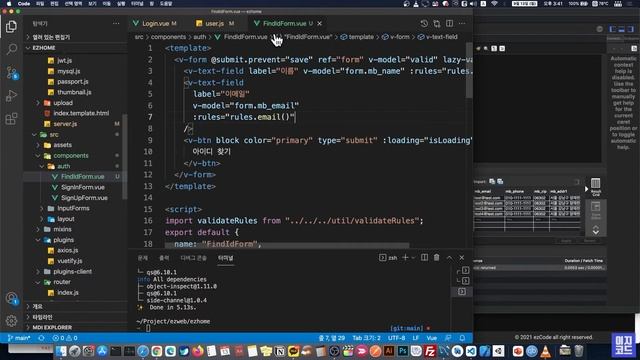This screenshot has height=360, width=640.
Task: Open Finder from the Dock
Action: point(61,351)
